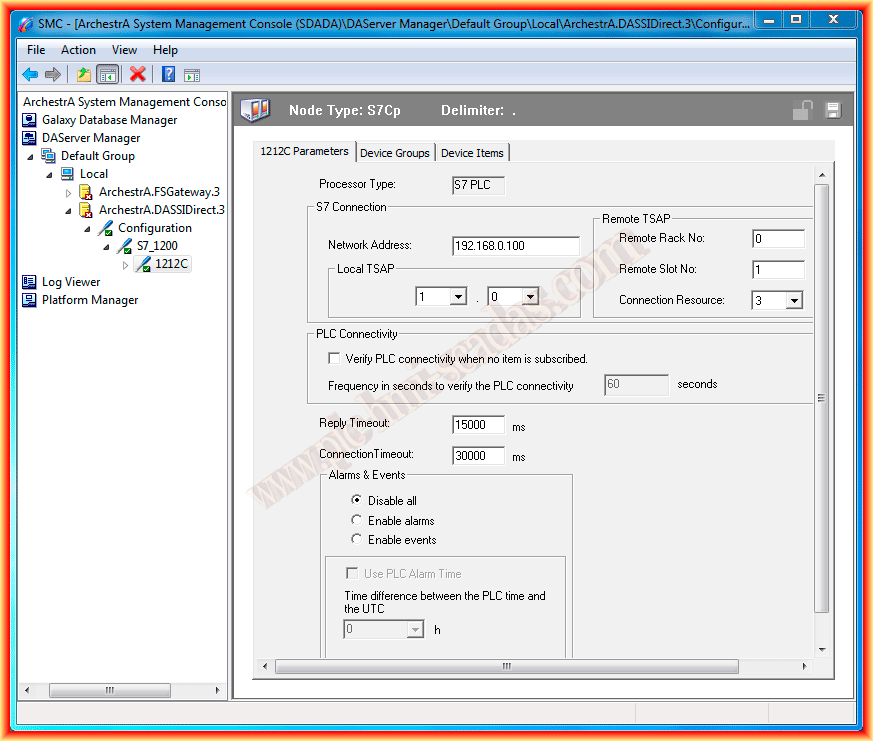Open the first Local TSAP dropdown
This screenshot has height=741, width=873.
click(458, 297)
